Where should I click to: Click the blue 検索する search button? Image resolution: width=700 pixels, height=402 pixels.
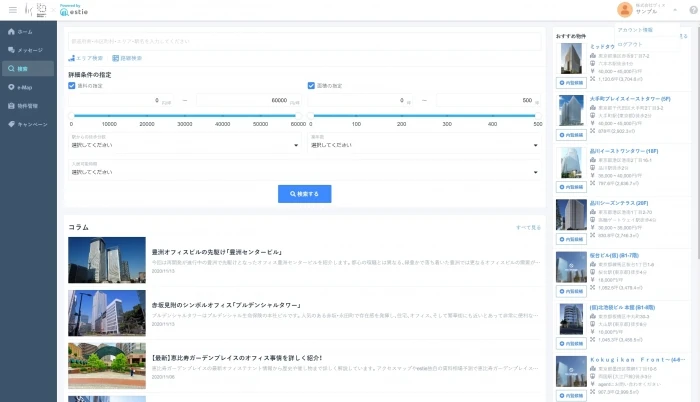tap(304, 194)
